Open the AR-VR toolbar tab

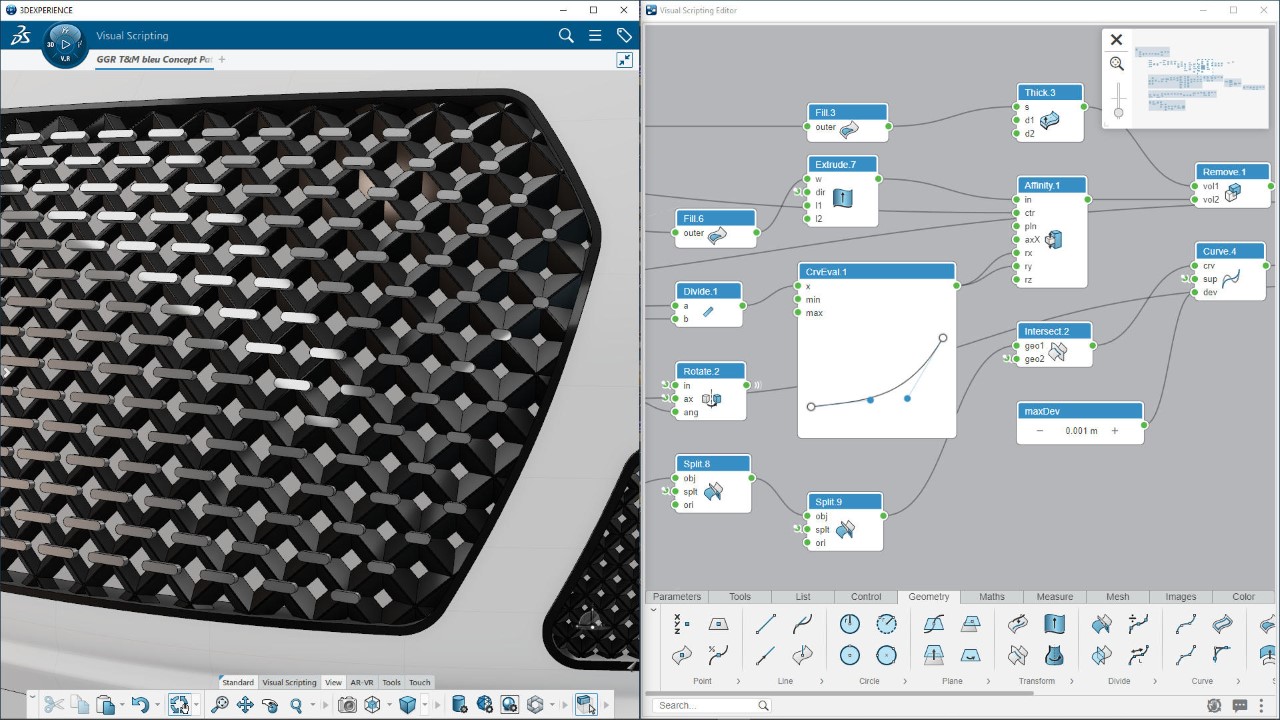(x=361, y=683)
